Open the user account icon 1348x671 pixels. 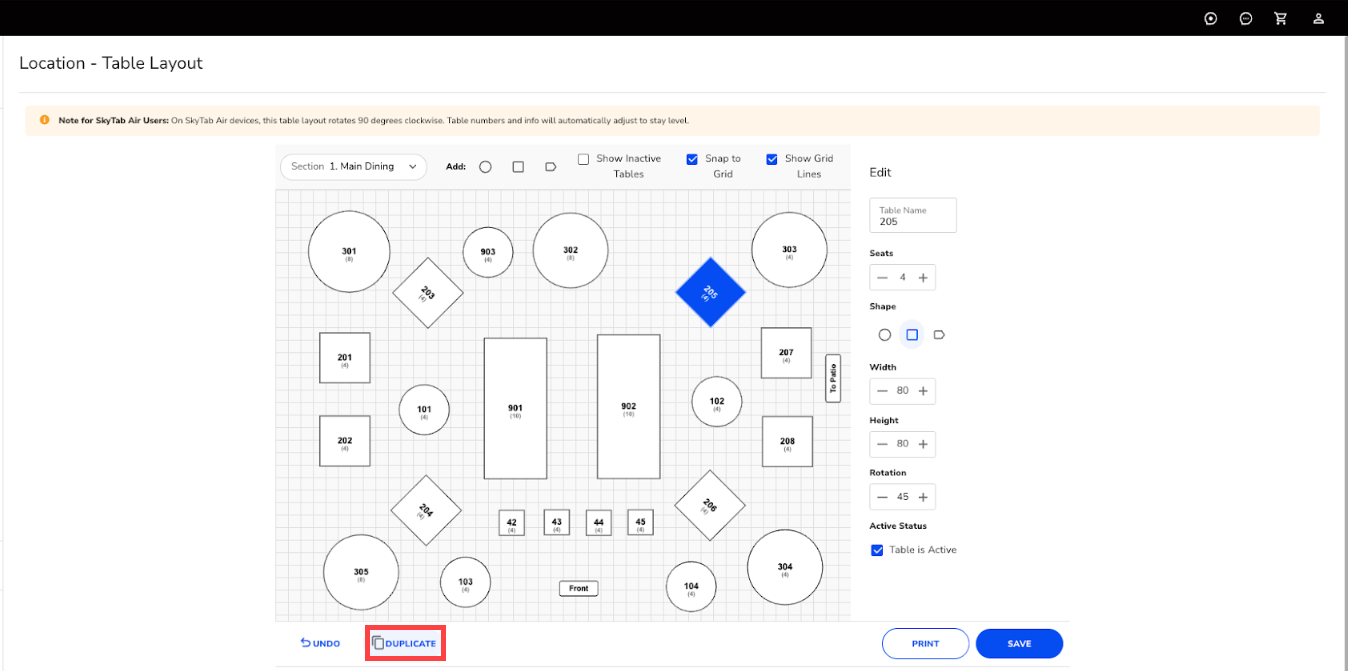coord(1318,18)
